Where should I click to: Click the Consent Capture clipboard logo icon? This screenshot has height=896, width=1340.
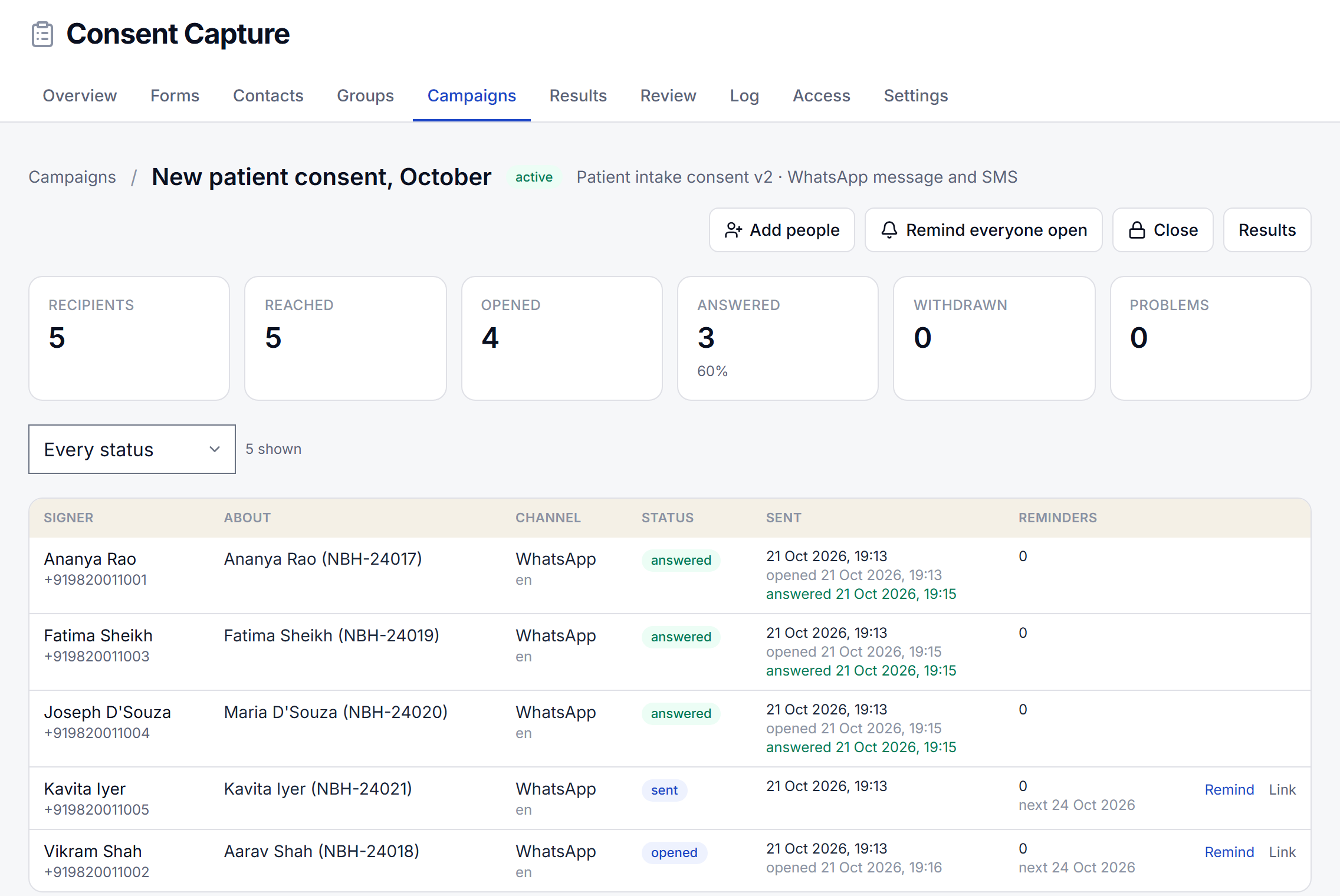[42, 34]
